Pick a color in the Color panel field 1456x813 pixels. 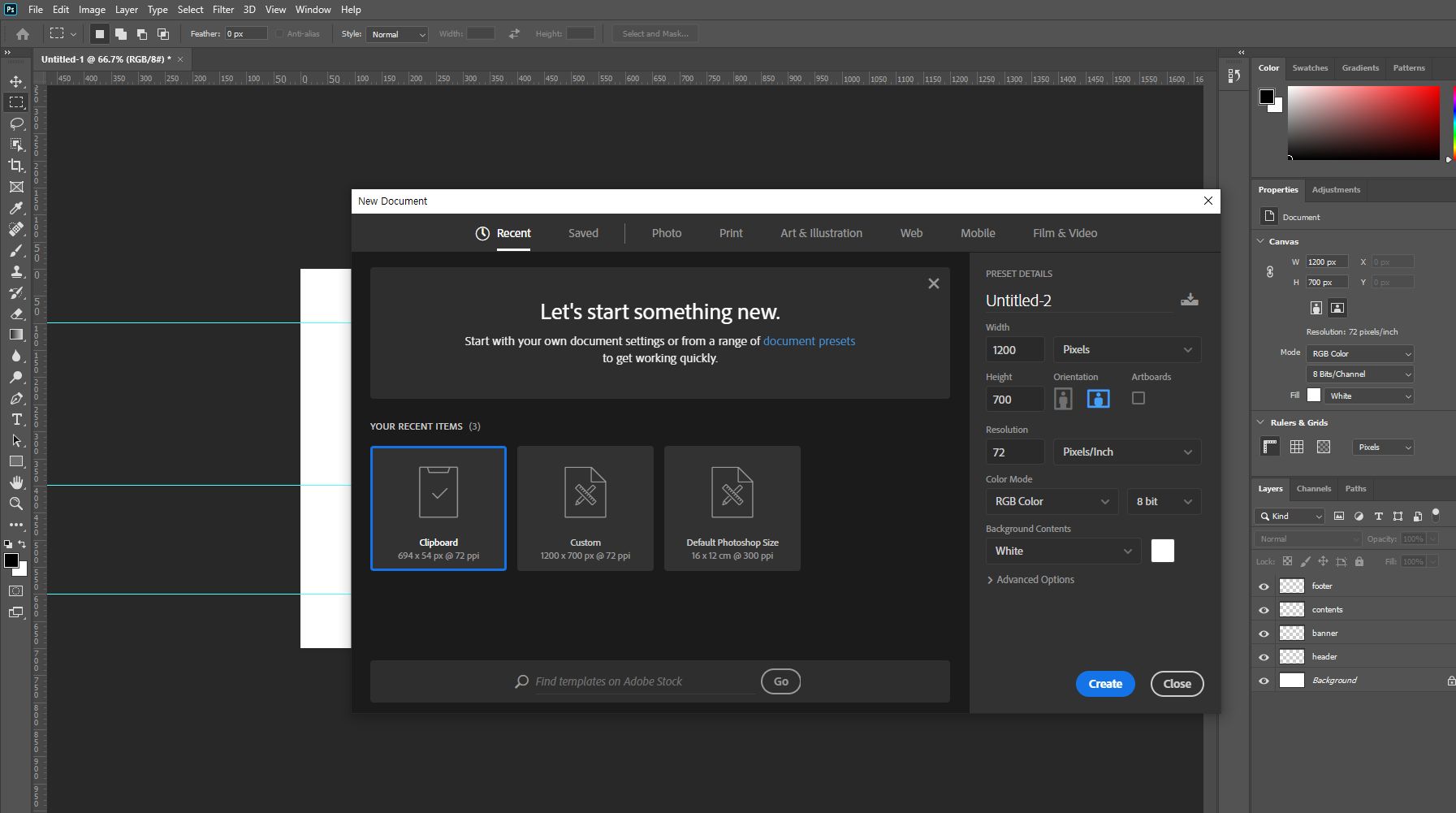(x=1363, y=123)
